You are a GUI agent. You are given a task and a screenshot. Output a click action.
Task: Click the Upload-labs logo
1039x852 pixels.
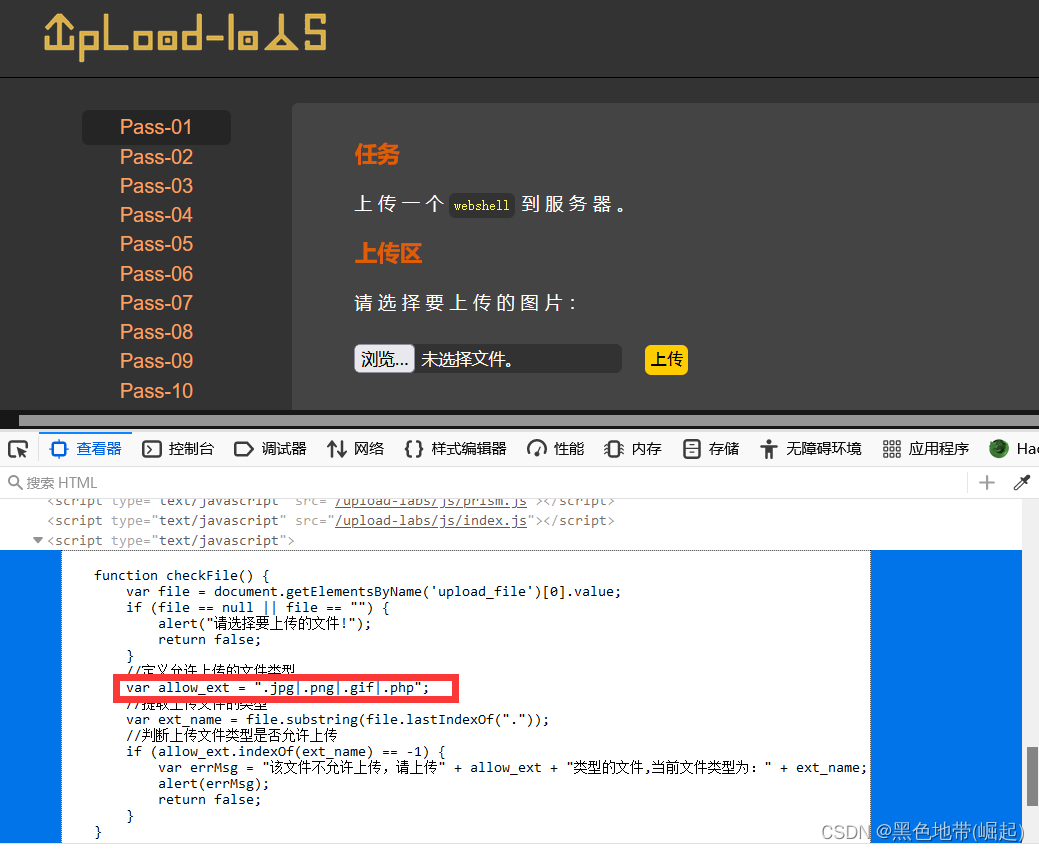[x=186, y=36]
